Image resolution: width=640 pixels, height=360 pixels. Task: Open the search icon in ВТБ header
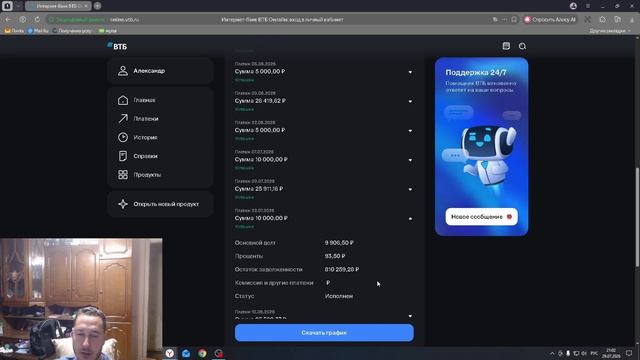click(522, 46)
